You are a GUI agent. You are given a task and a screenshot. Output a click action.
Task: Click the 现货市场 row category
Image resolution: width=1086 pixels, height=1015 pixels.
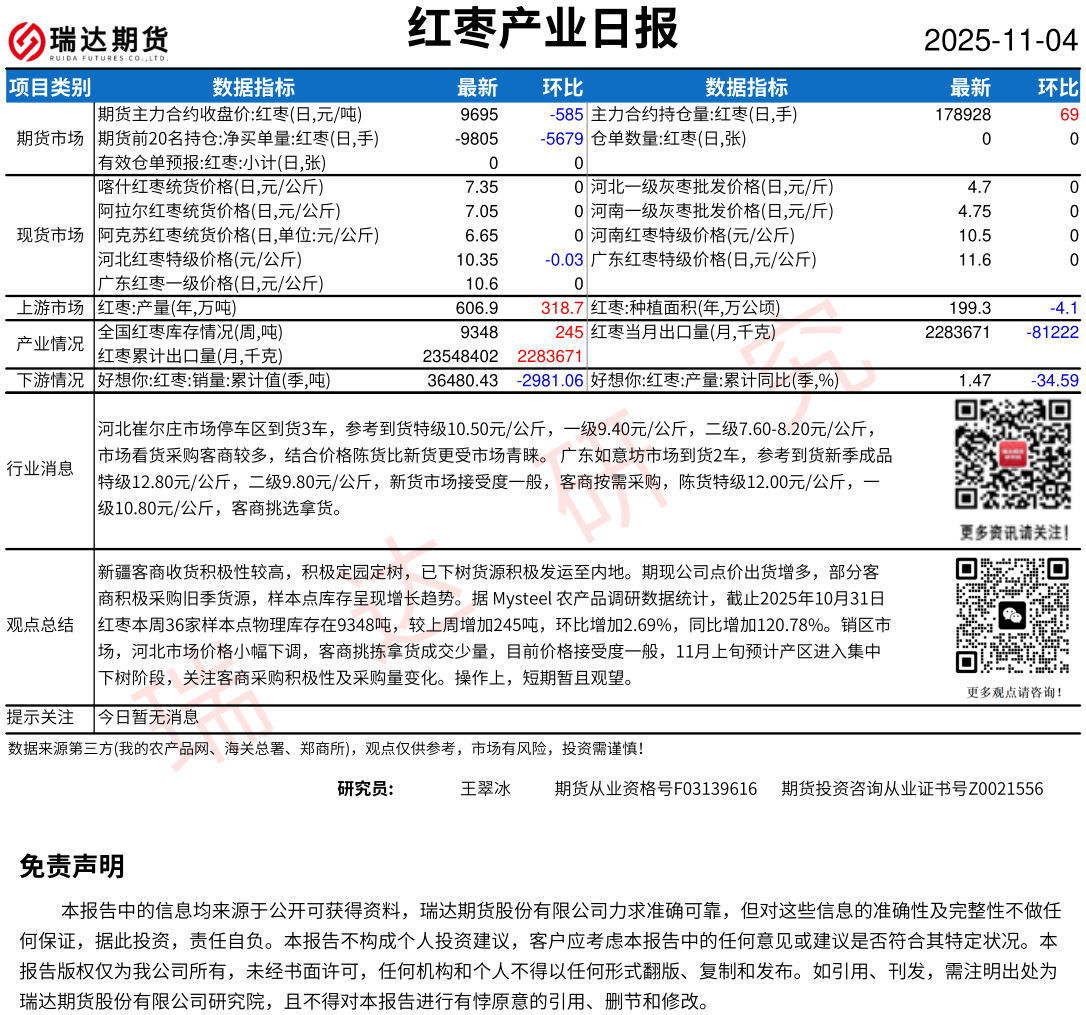click(x=49, y=235)
